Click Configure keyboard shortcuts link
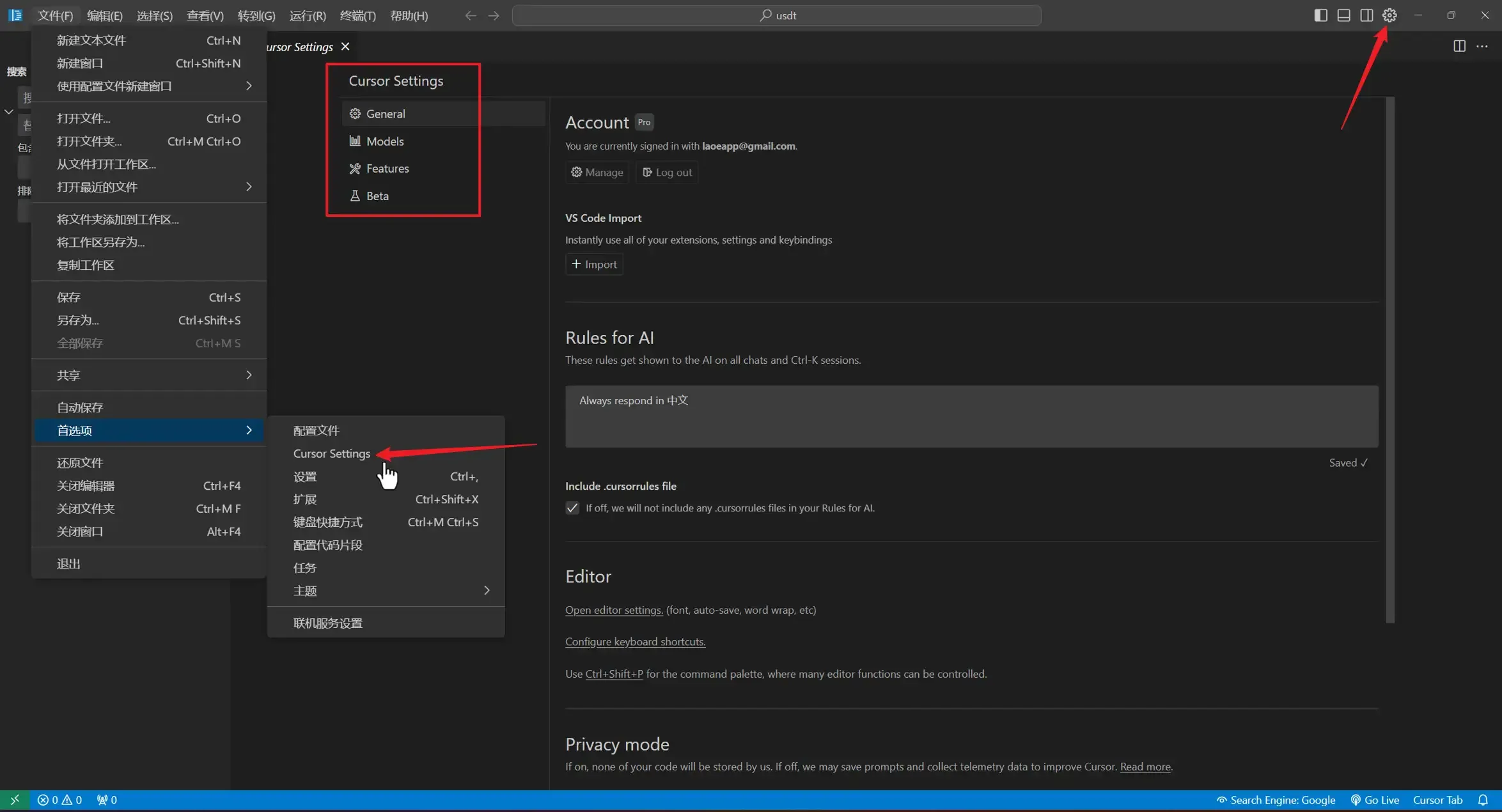The image size is (1502, 812). 635,641
